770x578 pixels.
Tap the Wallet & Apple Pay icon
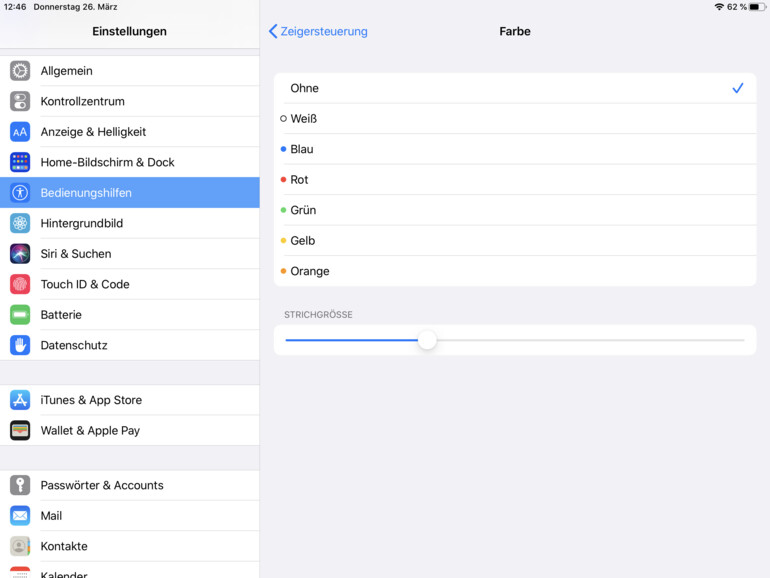pyautogui.click(x=20, y=430)
